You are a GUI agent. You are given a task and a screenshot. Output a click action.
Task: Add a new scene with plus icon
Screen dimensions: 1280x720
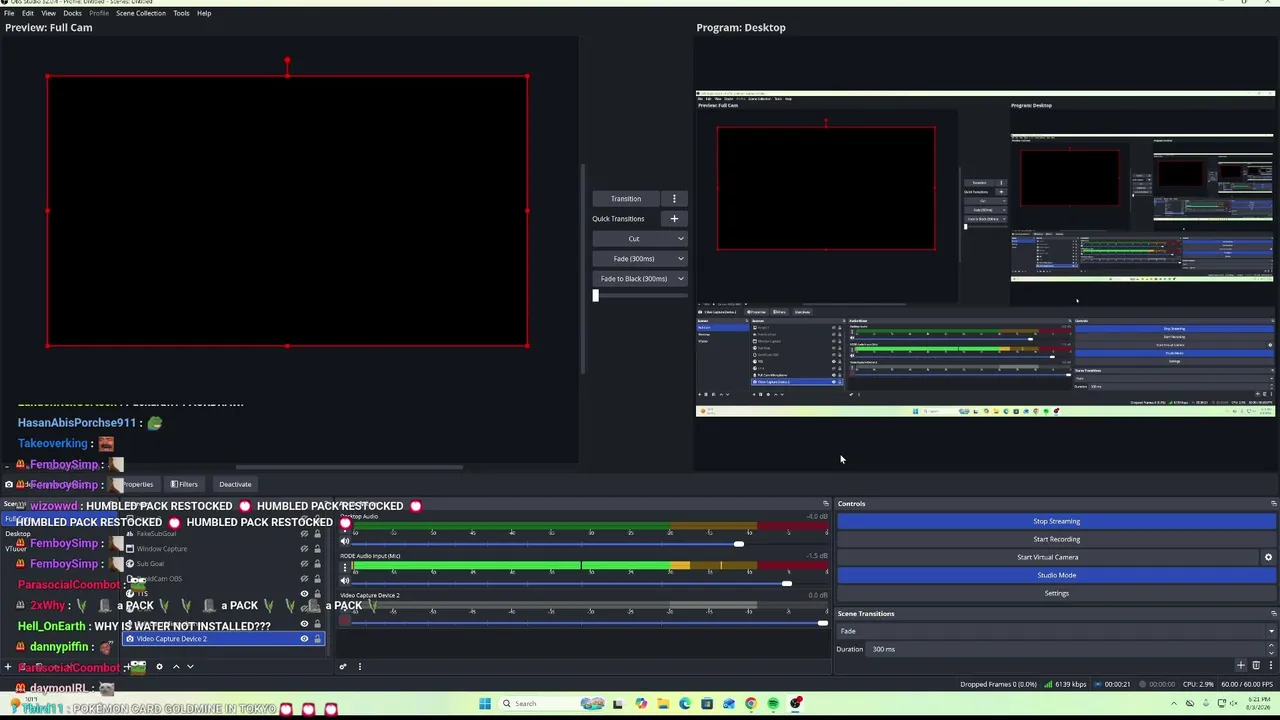click(x=8, y=666)
